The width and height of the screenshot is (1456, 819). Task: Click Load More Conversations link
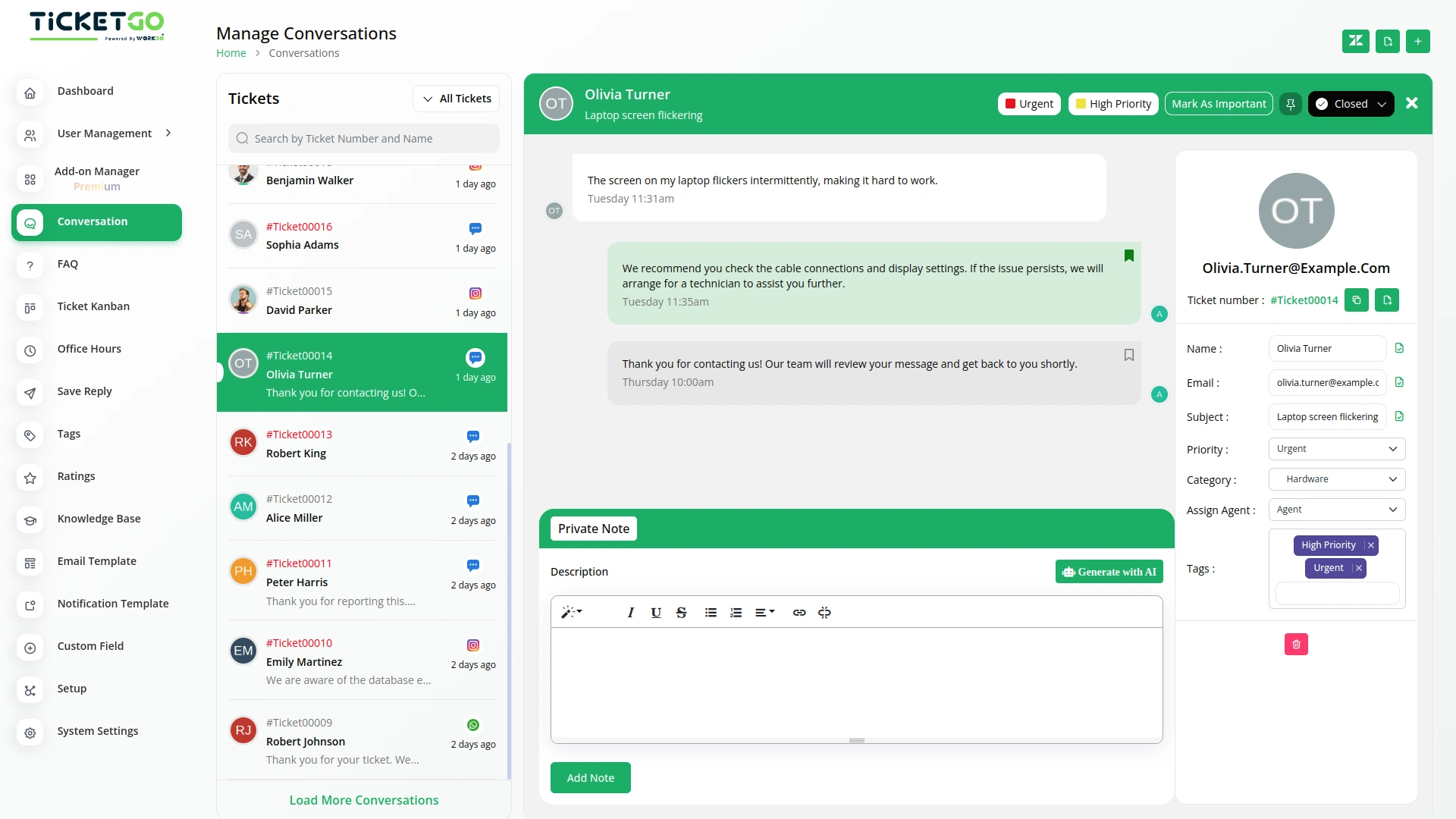tap(364, 800)
